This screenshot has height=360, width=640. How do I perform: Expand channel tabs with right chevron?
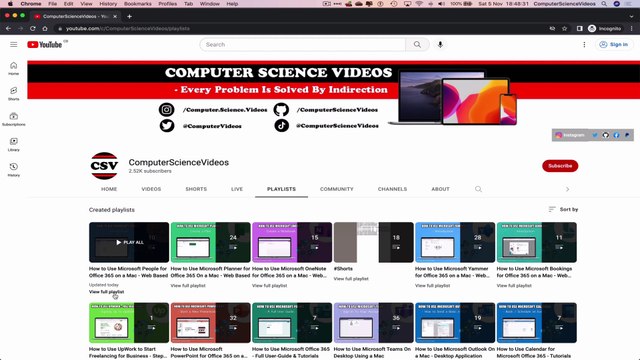pos(567,189)
